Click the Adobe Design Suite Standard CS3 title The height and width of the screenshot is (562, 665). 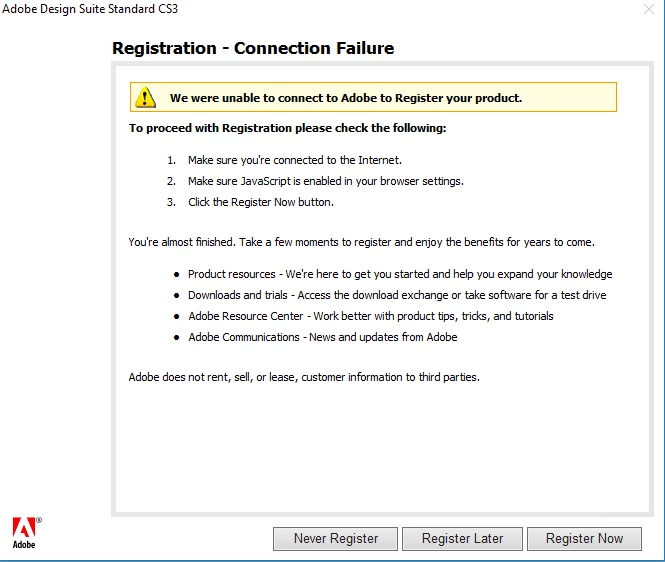point(90,9)
